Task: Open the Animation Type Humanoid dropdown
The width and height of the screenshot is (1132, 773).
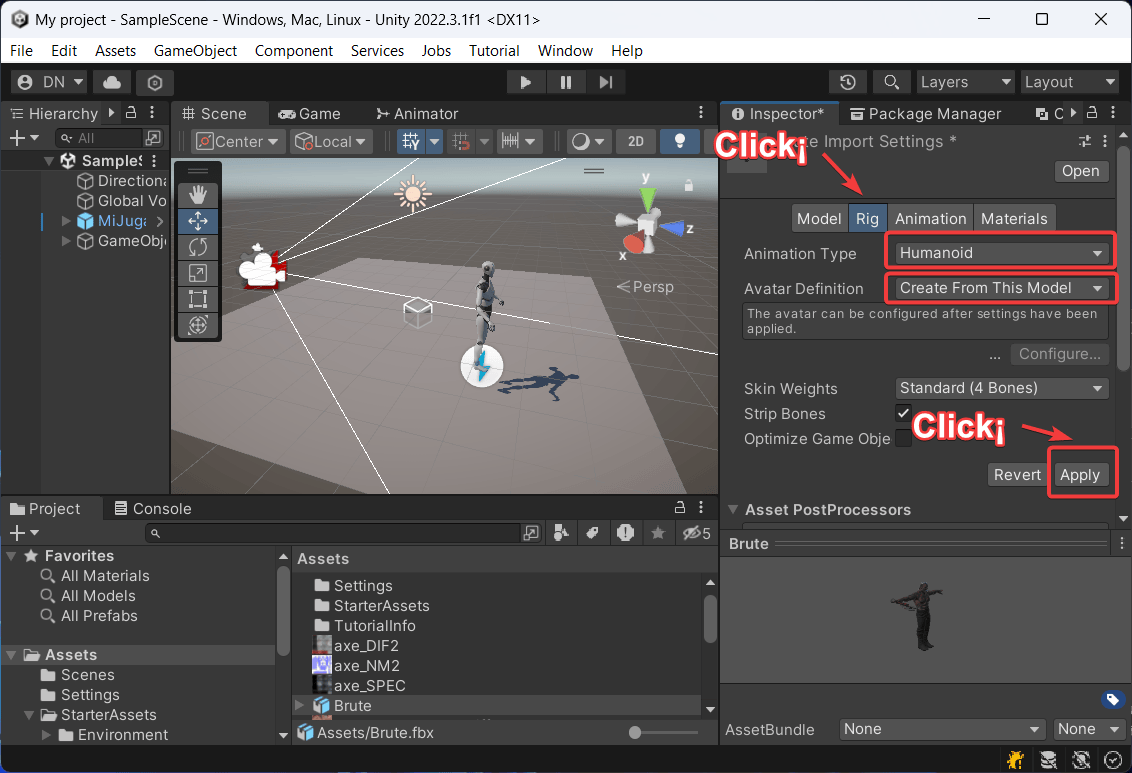Action: pyautogui.click(x=1001, y=253)
